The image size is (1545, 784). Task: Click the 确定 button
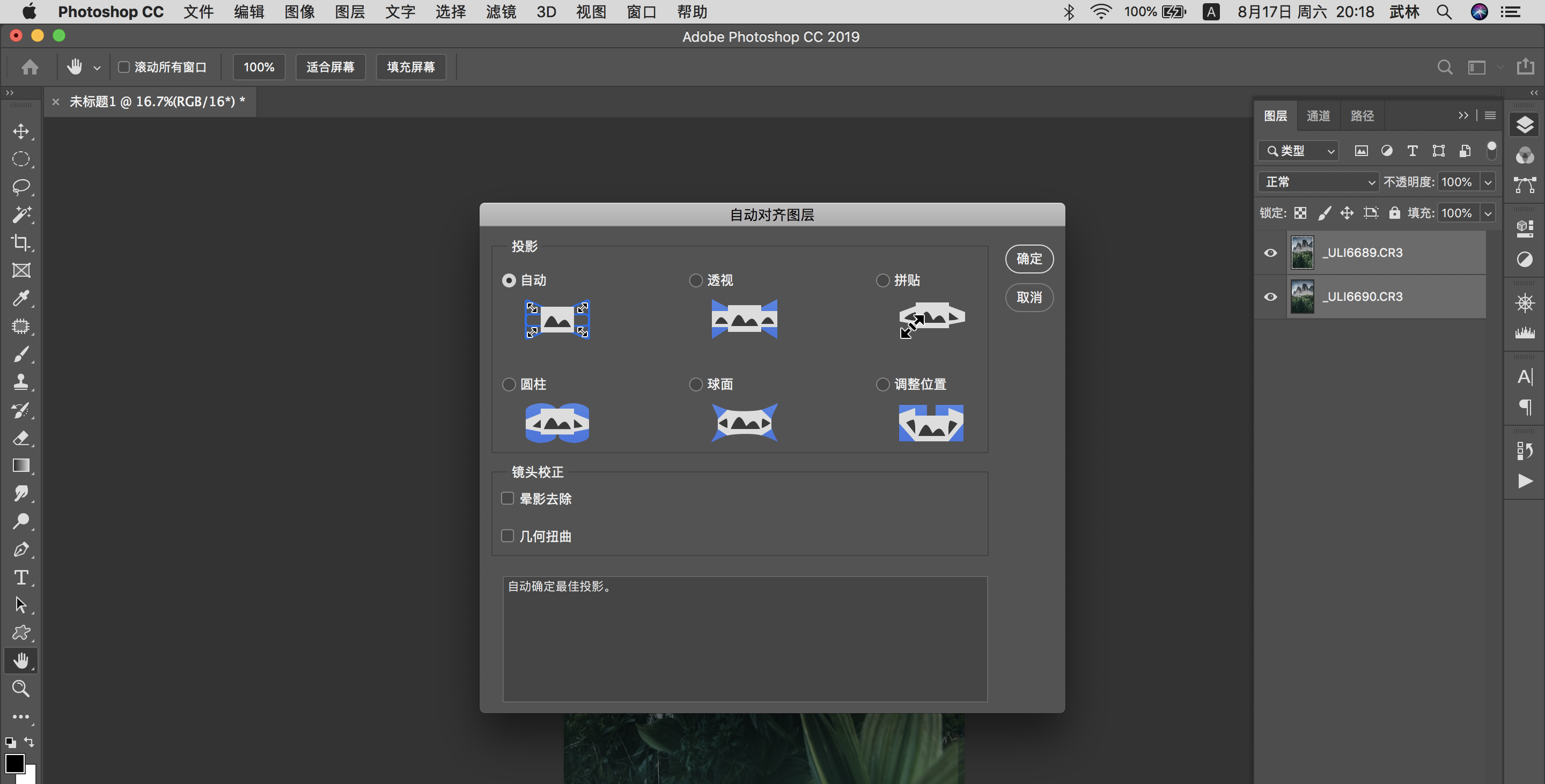pyautogui.click(x=1029, y=259)
